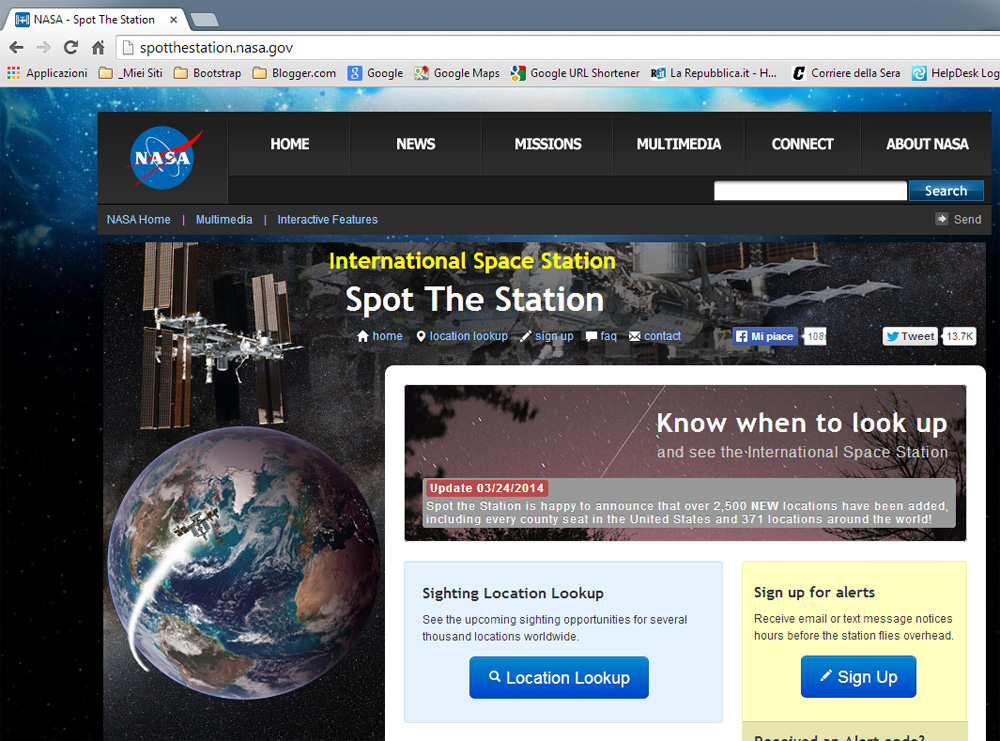Click the Send arrow icon
Image resolution: width=1000 pixels, height=741 pixels.
coord(941,219)
